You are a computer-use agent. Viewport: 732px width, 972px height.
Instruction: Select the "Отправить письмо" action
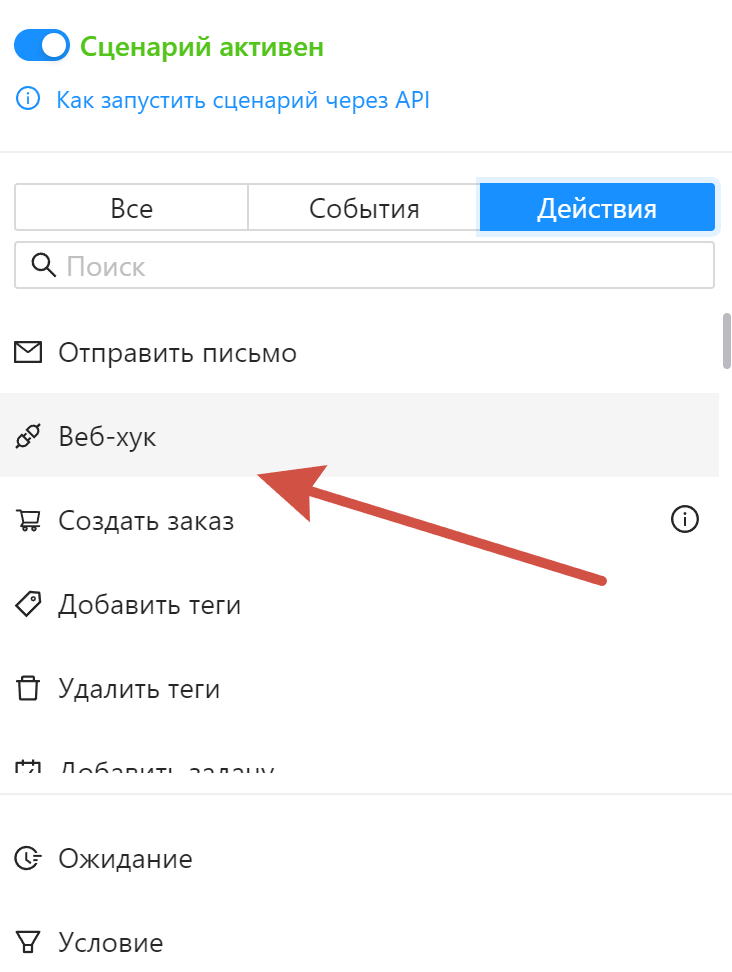pos(177,353)
